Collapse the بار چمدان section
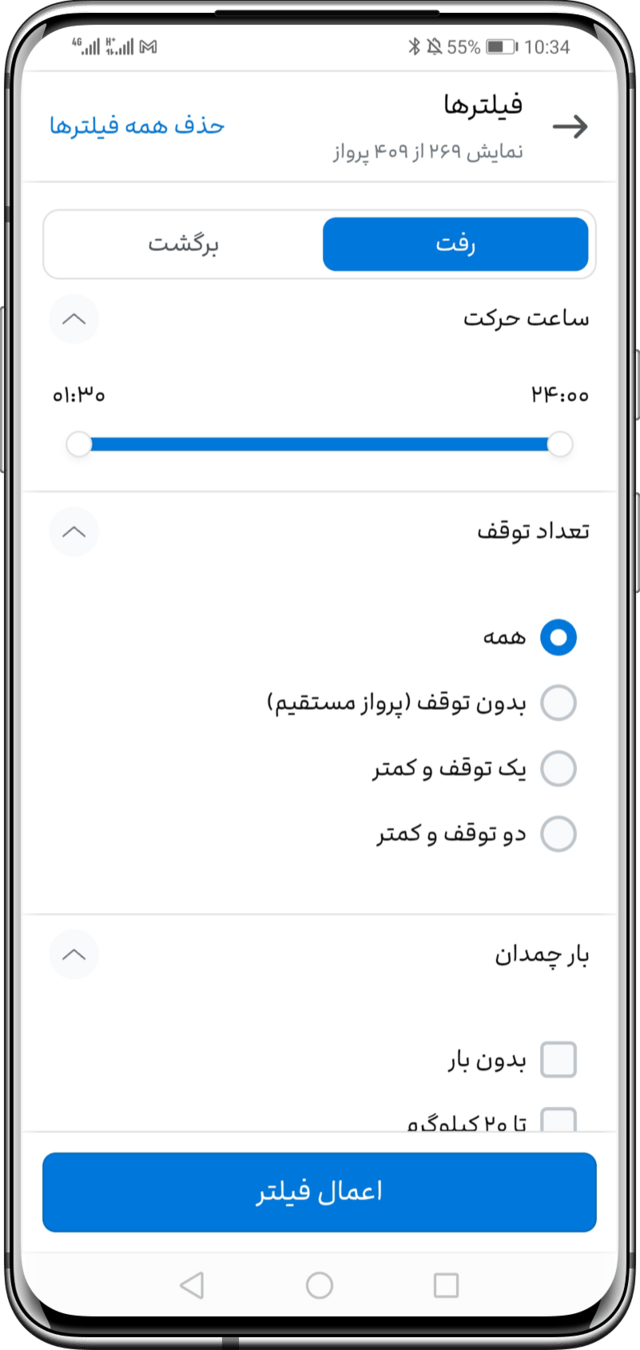This screenshot has width=640, height=1350. pyautogui.click(x=74, y=955)
